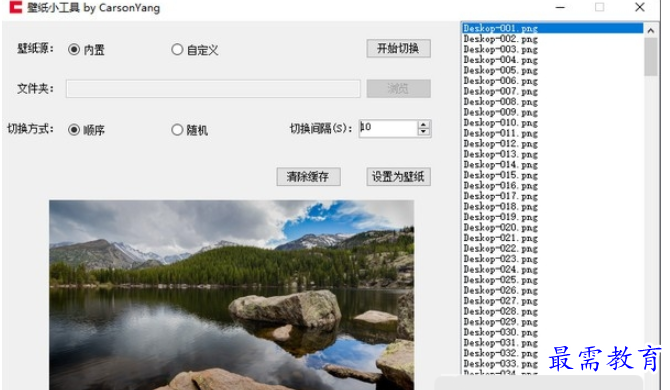
Task: Increase interval with spinner up arrow
Action: point(423,124)
